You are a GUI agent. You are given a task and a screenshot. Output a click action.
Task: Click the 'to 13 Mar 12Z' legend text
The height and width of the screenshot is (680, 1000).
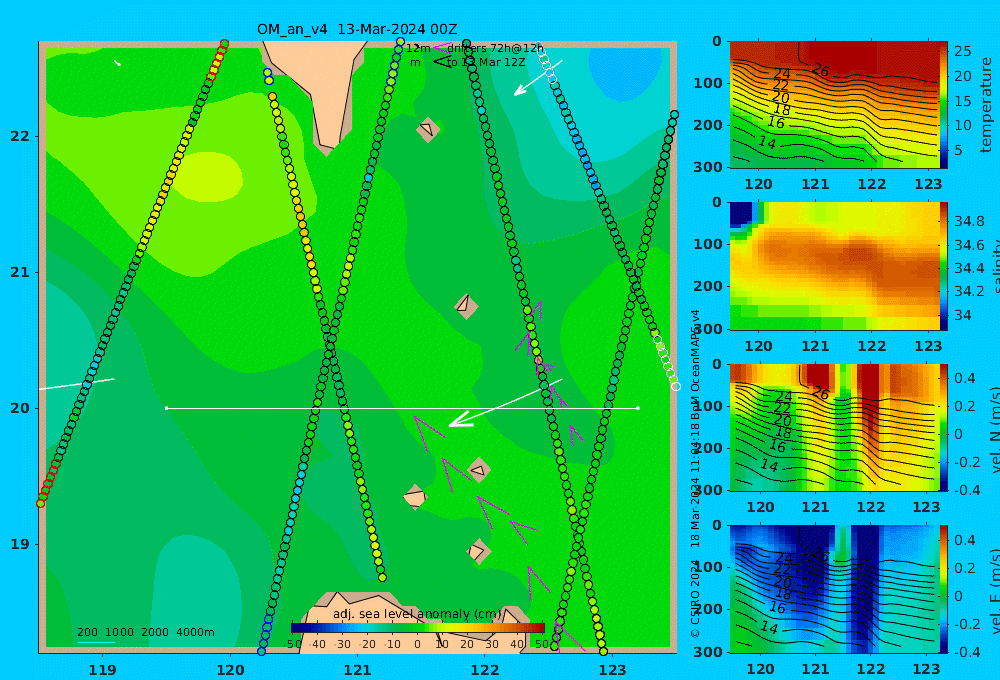485,62
